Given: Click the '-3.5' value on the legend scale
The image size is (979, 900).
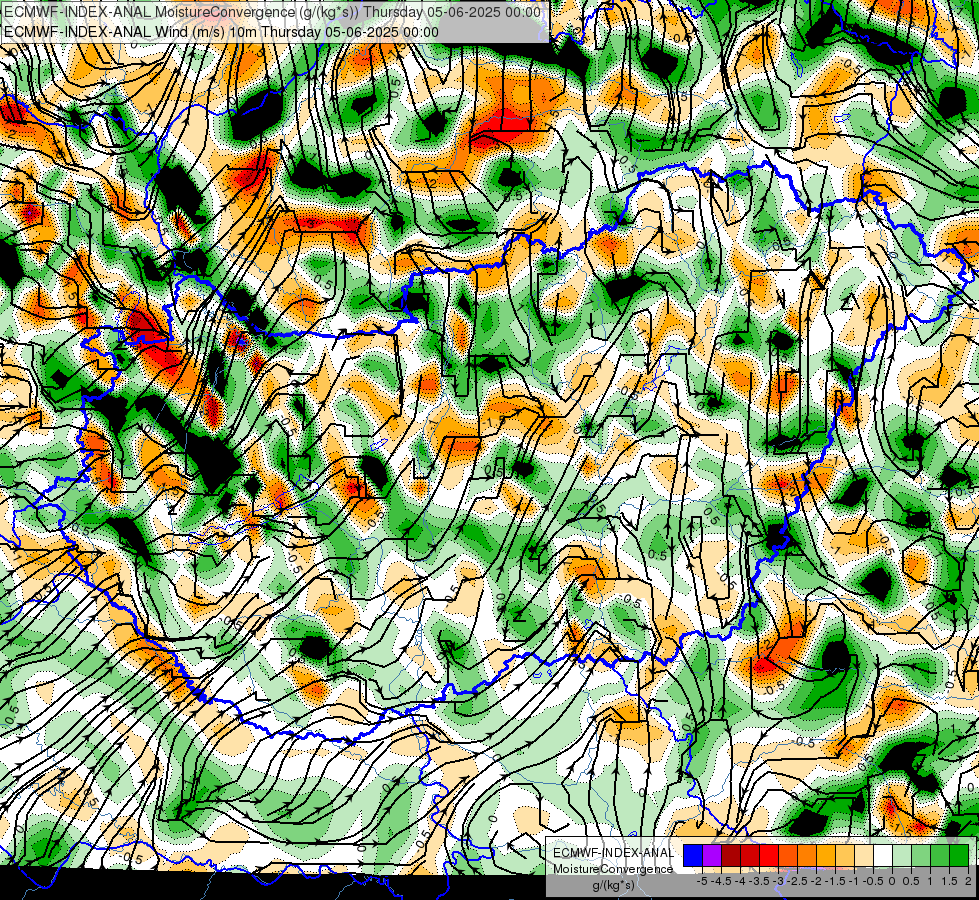Looking at the screenshot, I should [760, 881].
